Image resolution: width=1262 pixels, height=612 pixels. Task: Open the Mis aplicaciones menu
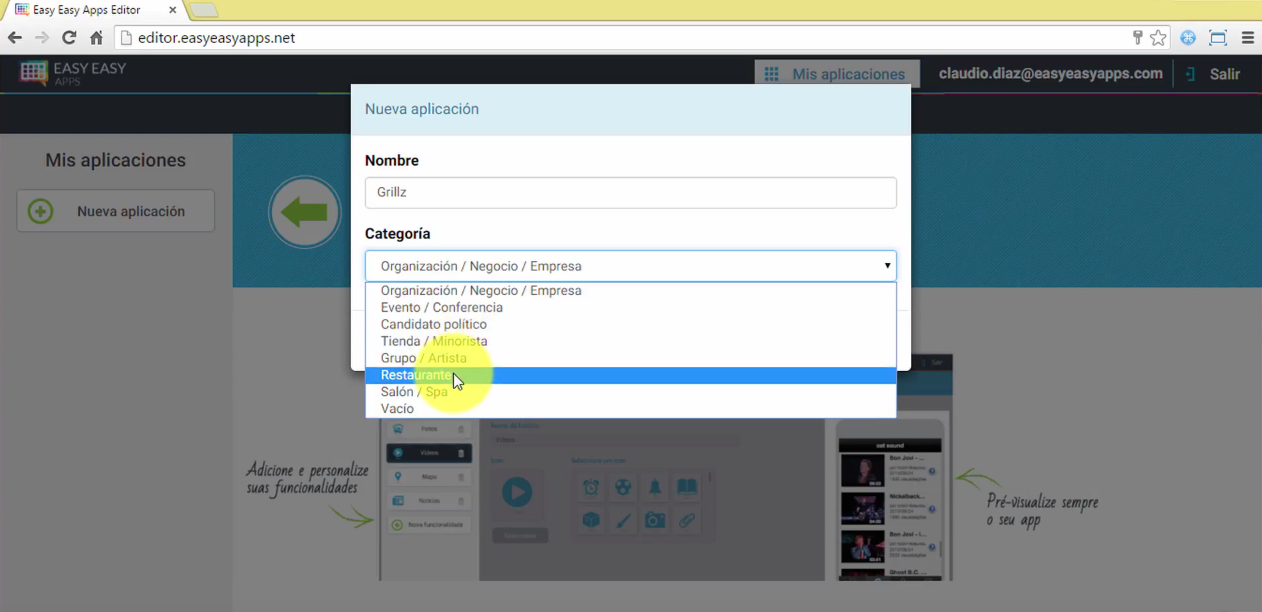point(836,74)
